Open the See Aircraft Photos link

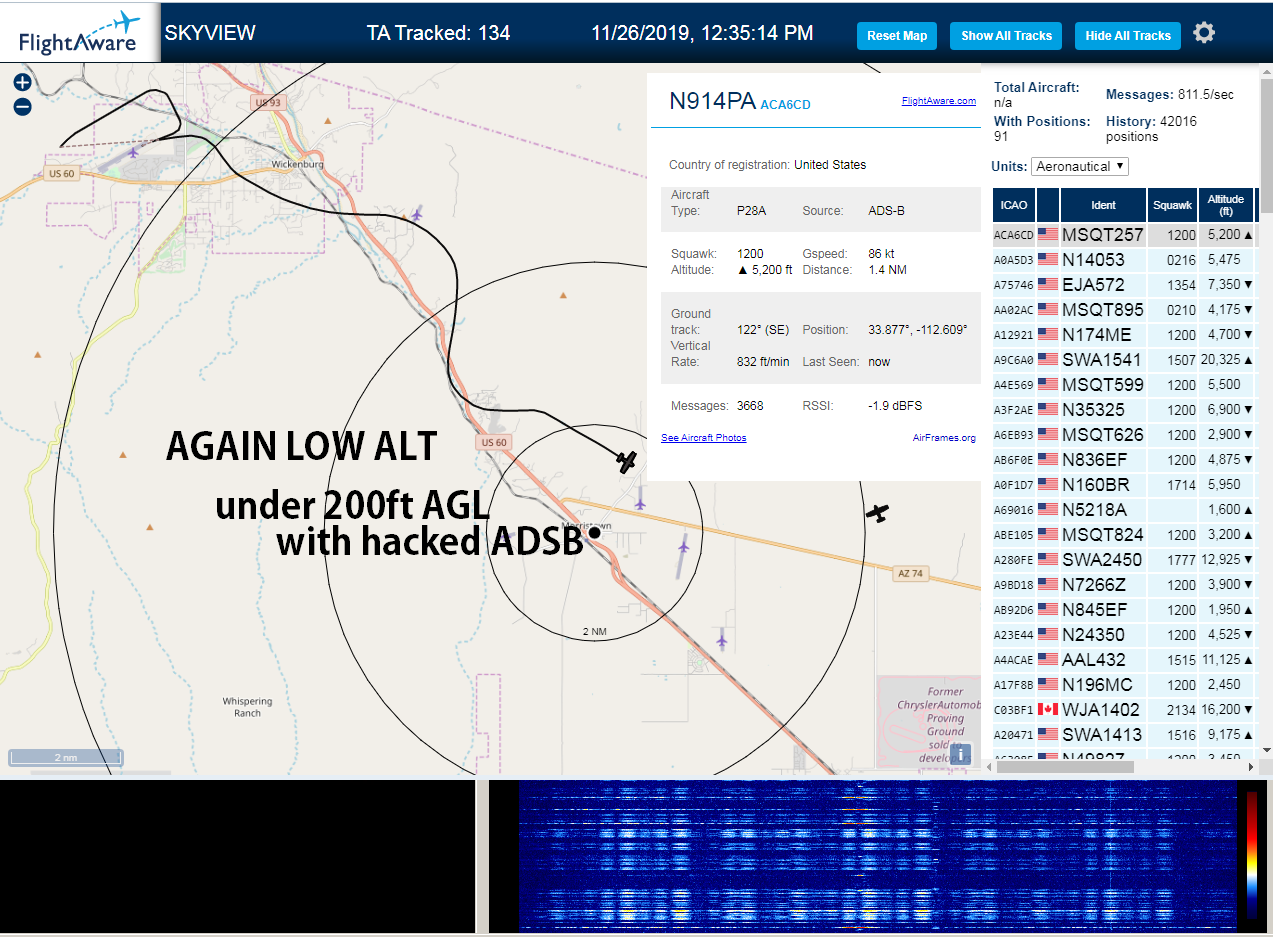(704, 438)
